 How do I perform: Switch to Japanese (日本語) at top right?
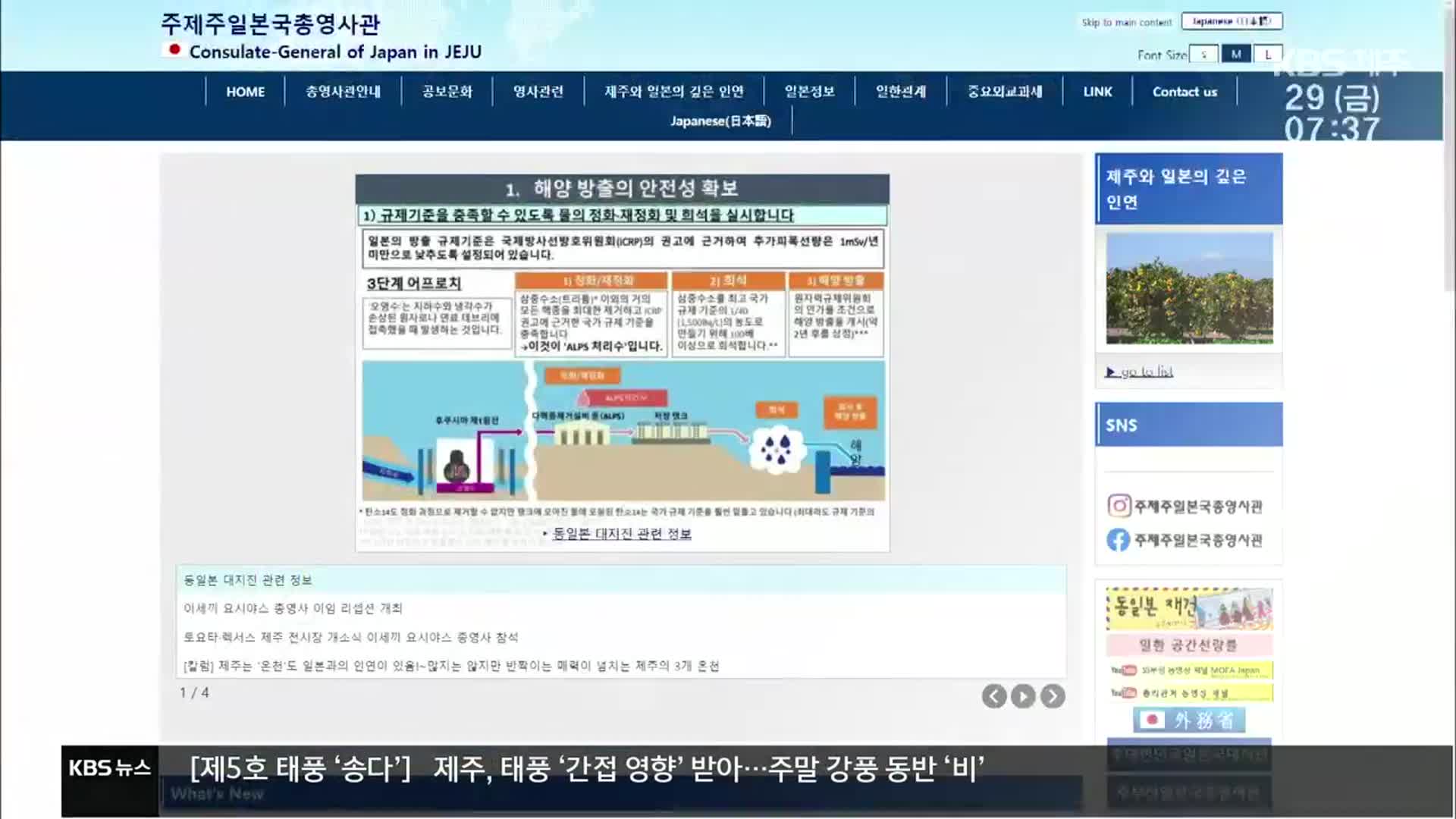click(x=1232, y=21)
